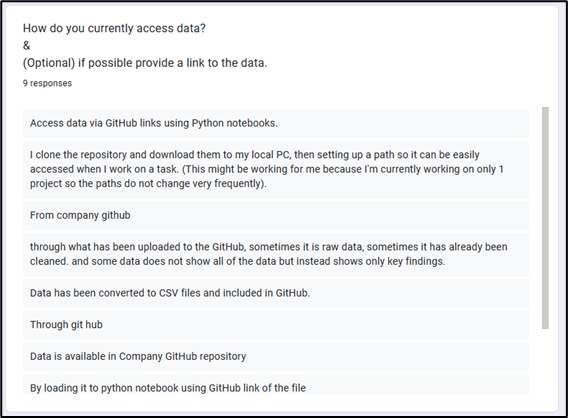Click 'CSV files' text in the fifth response
The width and height of the screenshot is (568, 418).
click(x=180, y=293)
